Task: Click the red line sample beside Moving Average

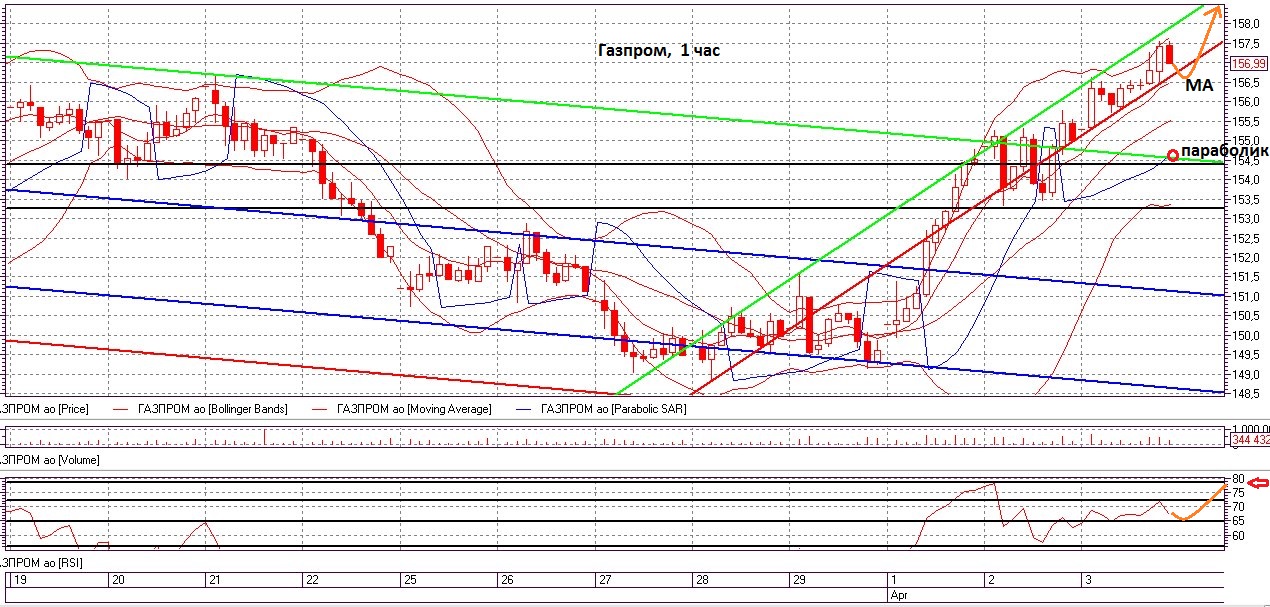Action: pos(319,409)
